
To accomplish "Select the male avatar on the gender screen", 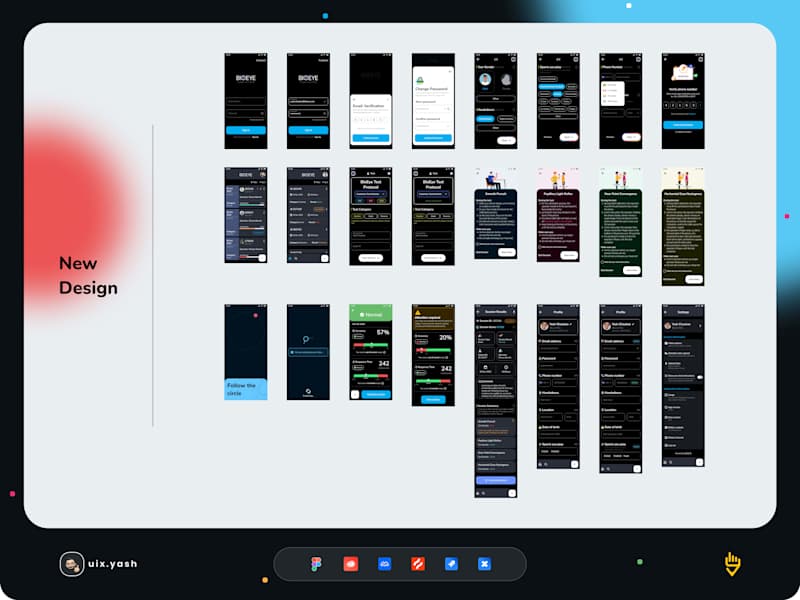I will point(485,80).
